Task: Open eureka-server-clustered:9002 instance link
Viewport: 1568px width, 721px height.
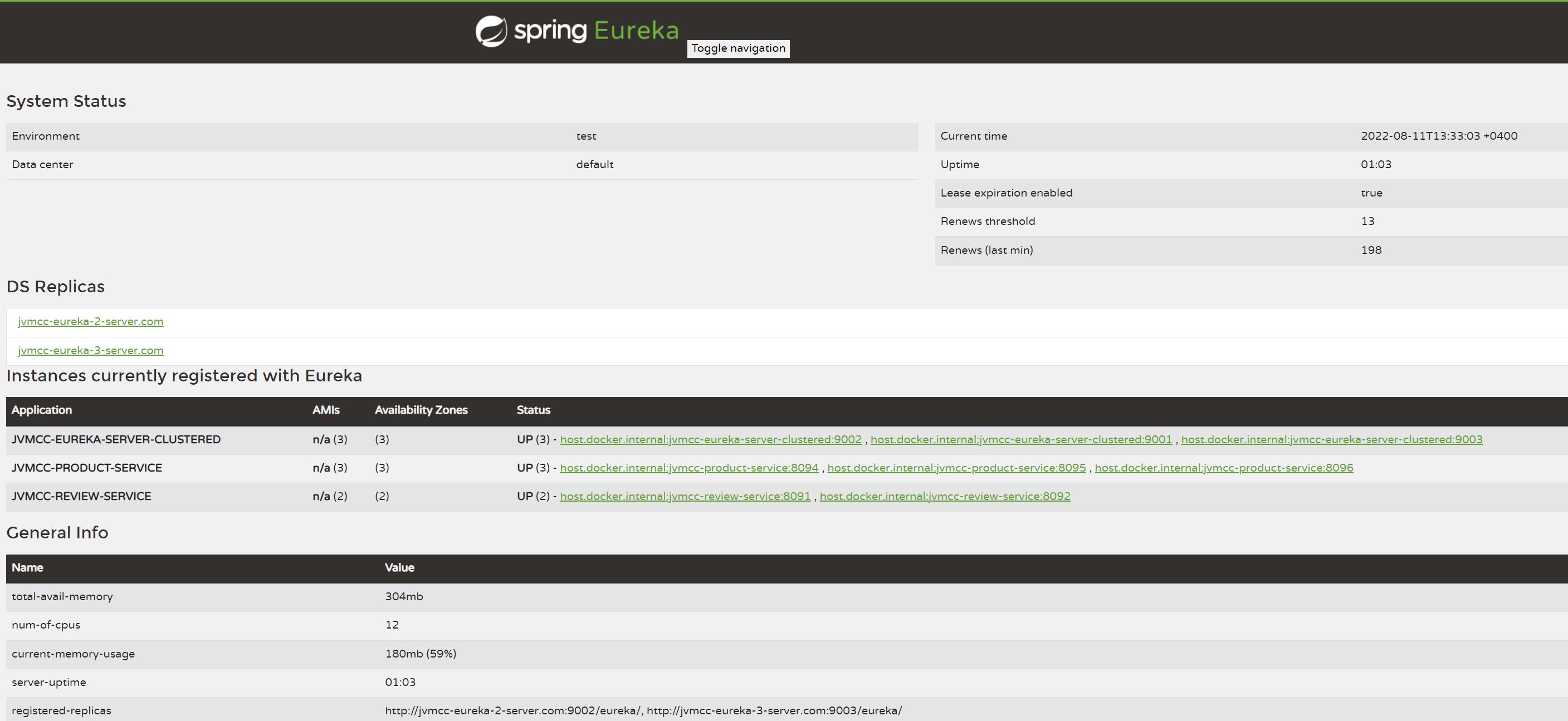Action: [x=710, y=439]
